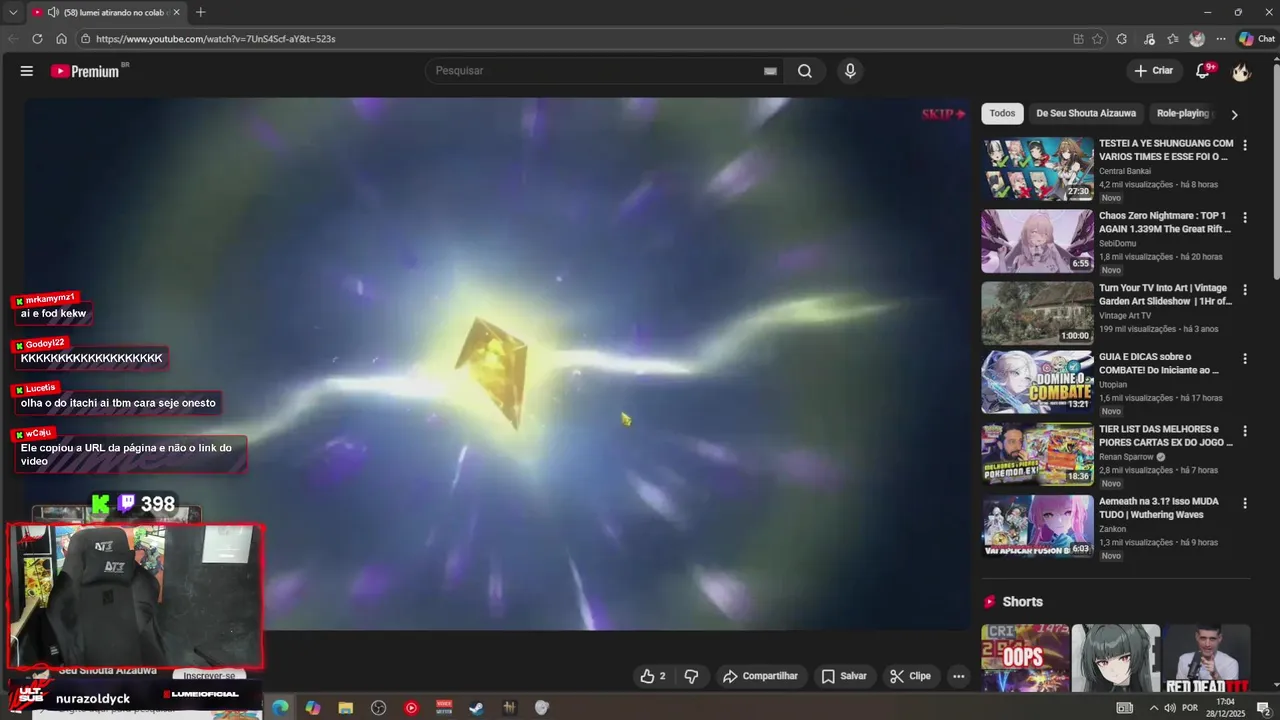1280x720 pixels.
Task: Open File Explorer folder in taskbar
Action: pos(346,708)
